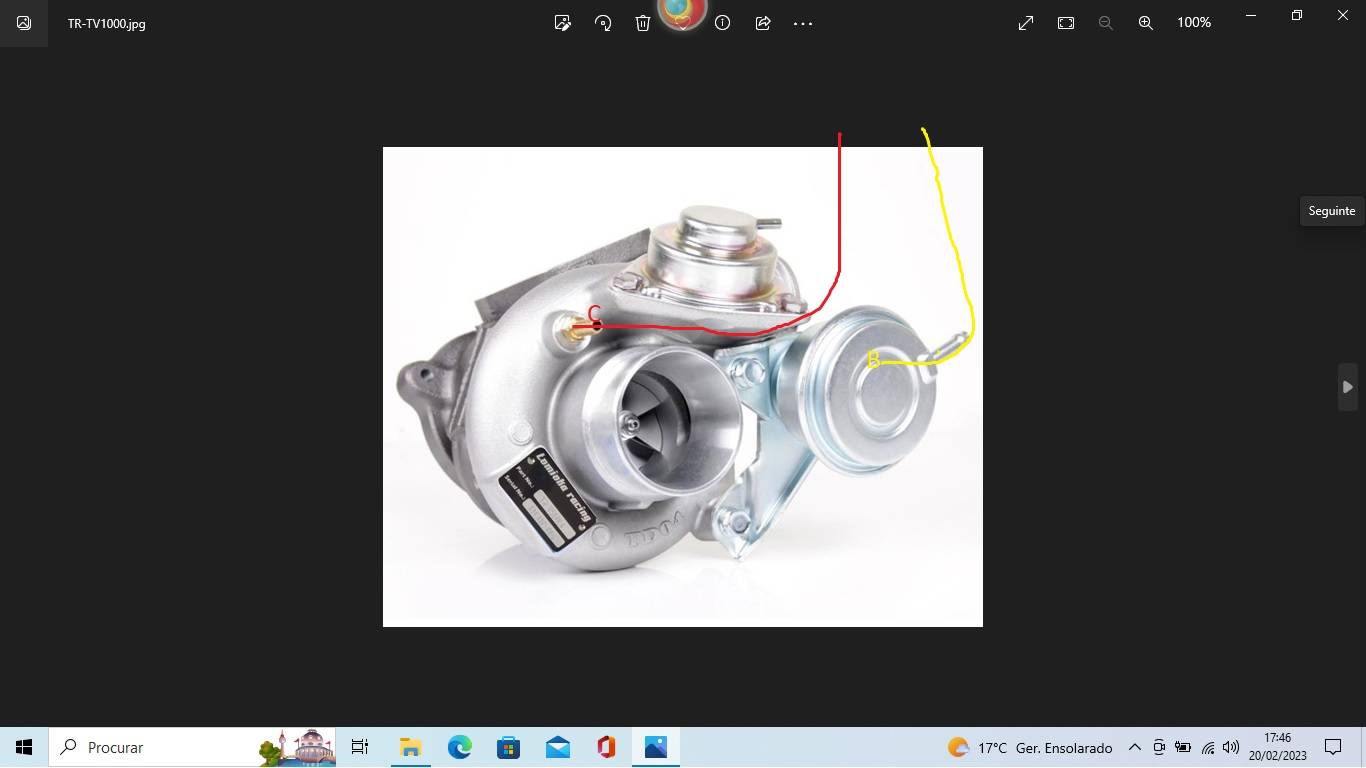This screenshot has height=768, width=1366.
Task: Open the gallery view icon at top left
Action: point(23,23)
